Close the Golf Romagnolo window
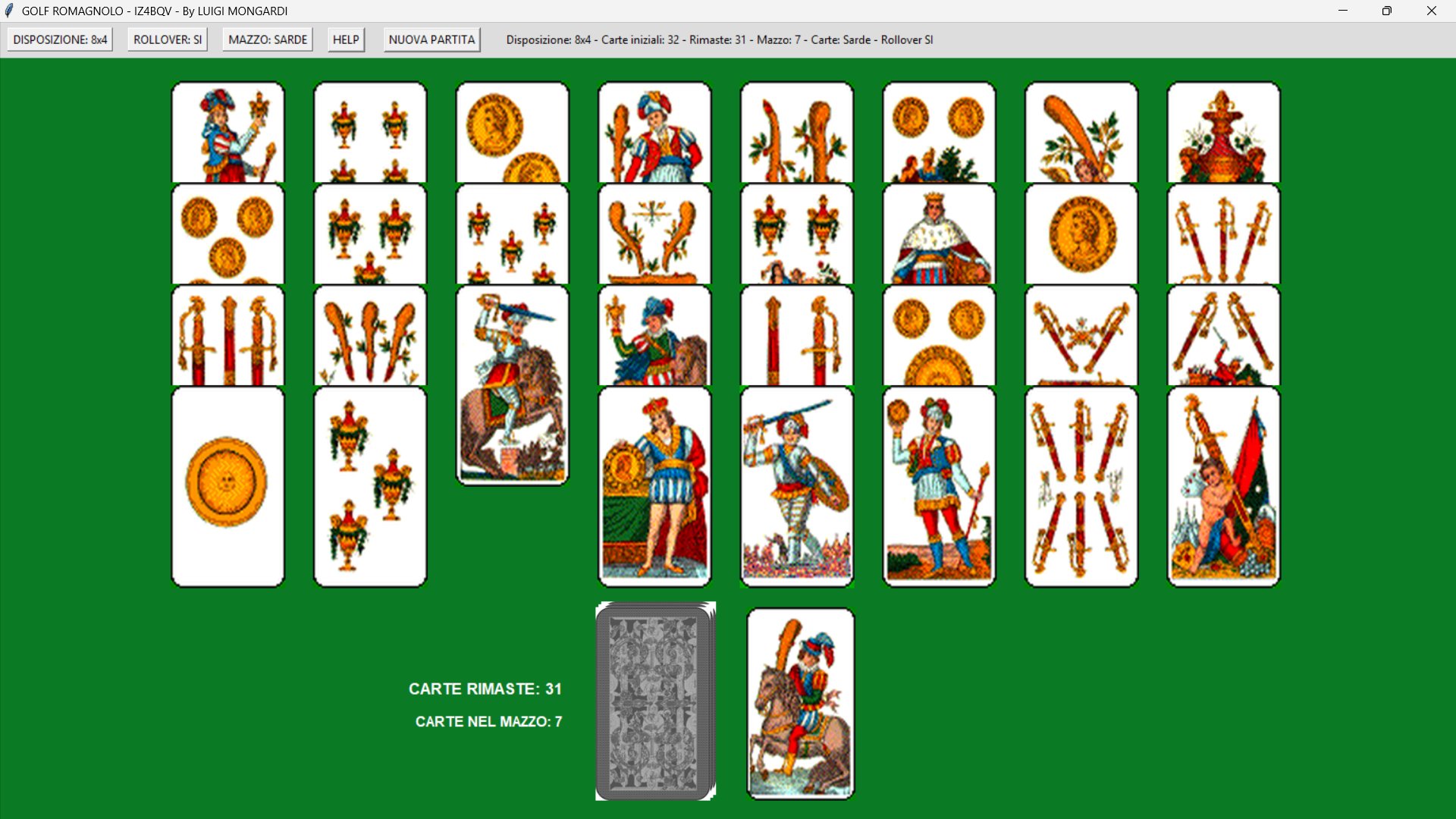Viewport: 1456px width, 819px height. [1432, 11]
